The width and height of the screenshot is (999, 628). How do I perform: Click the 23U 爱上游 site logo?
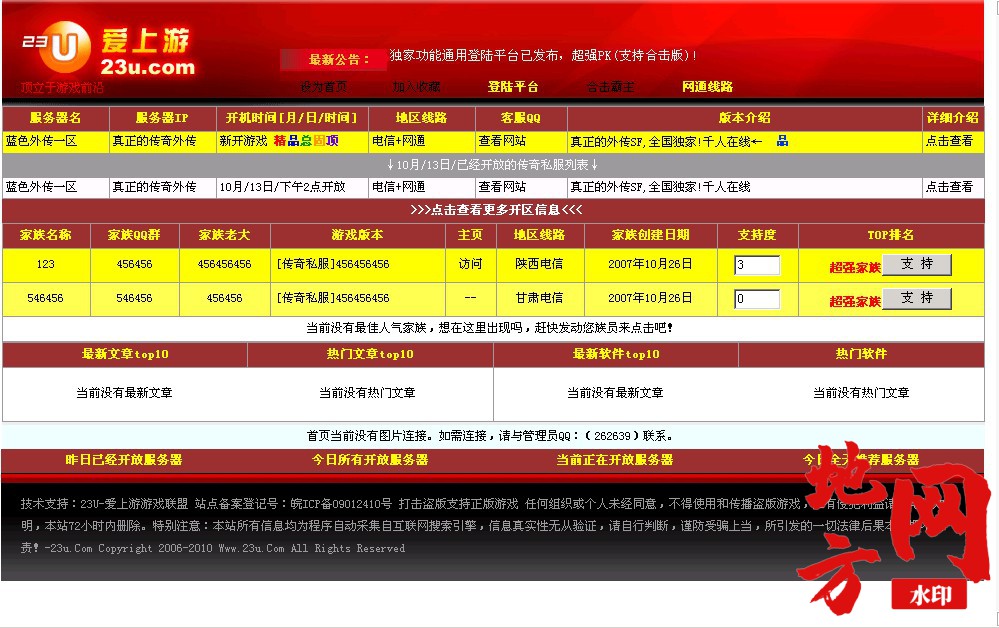pyautogui.click(x=108, y=49)
